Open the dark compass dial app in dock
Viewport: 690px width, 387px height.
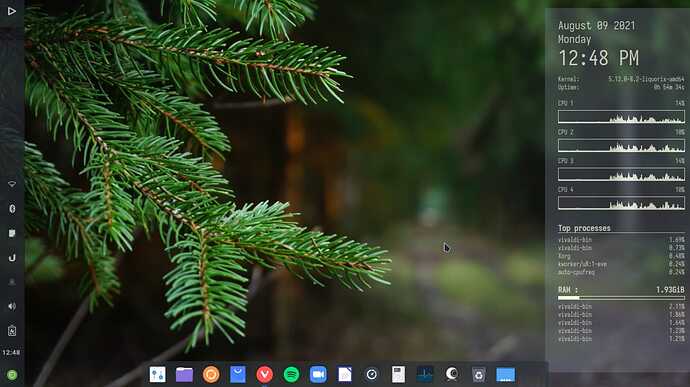371,375
